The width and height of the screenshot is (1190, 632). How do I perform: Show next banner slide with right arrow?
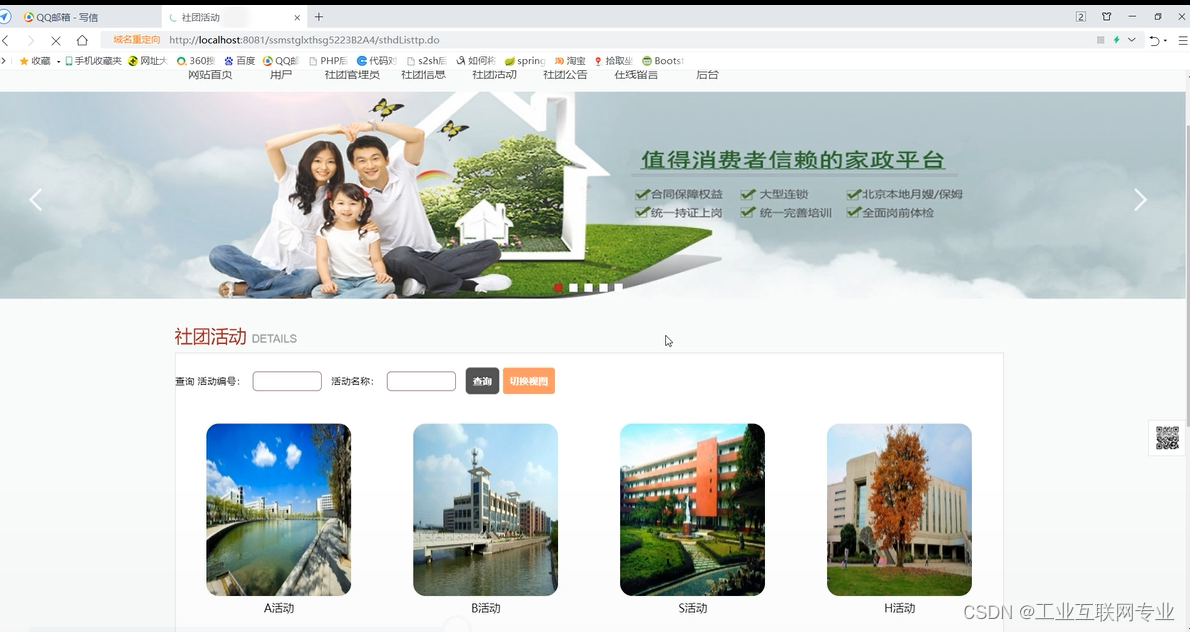pyautogui.click(x=1140, y=200)
